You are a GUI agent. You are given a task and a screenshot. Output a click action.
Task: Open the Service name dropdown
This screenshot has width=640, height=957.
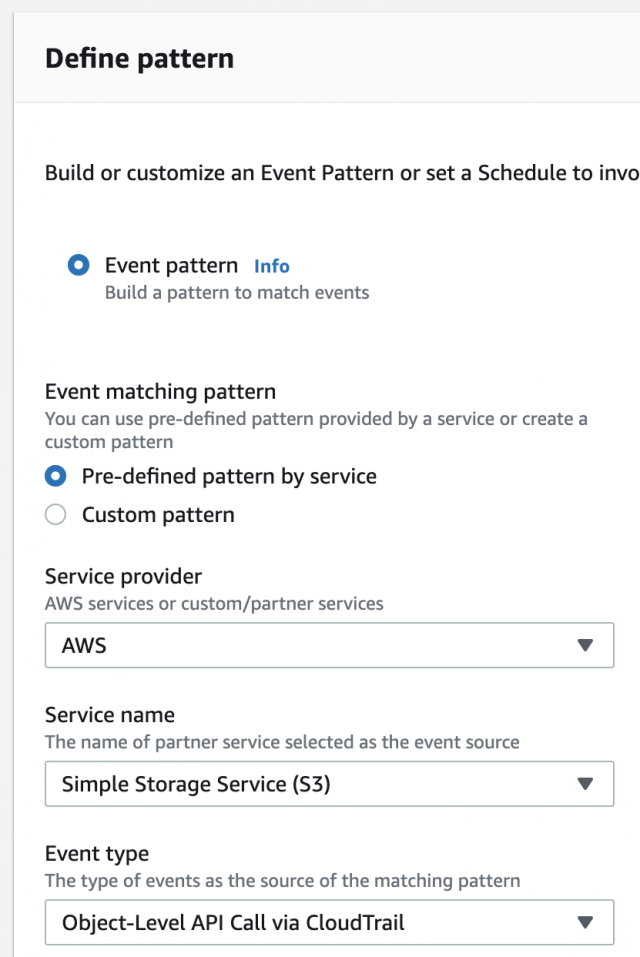click(x=328, y=784)
